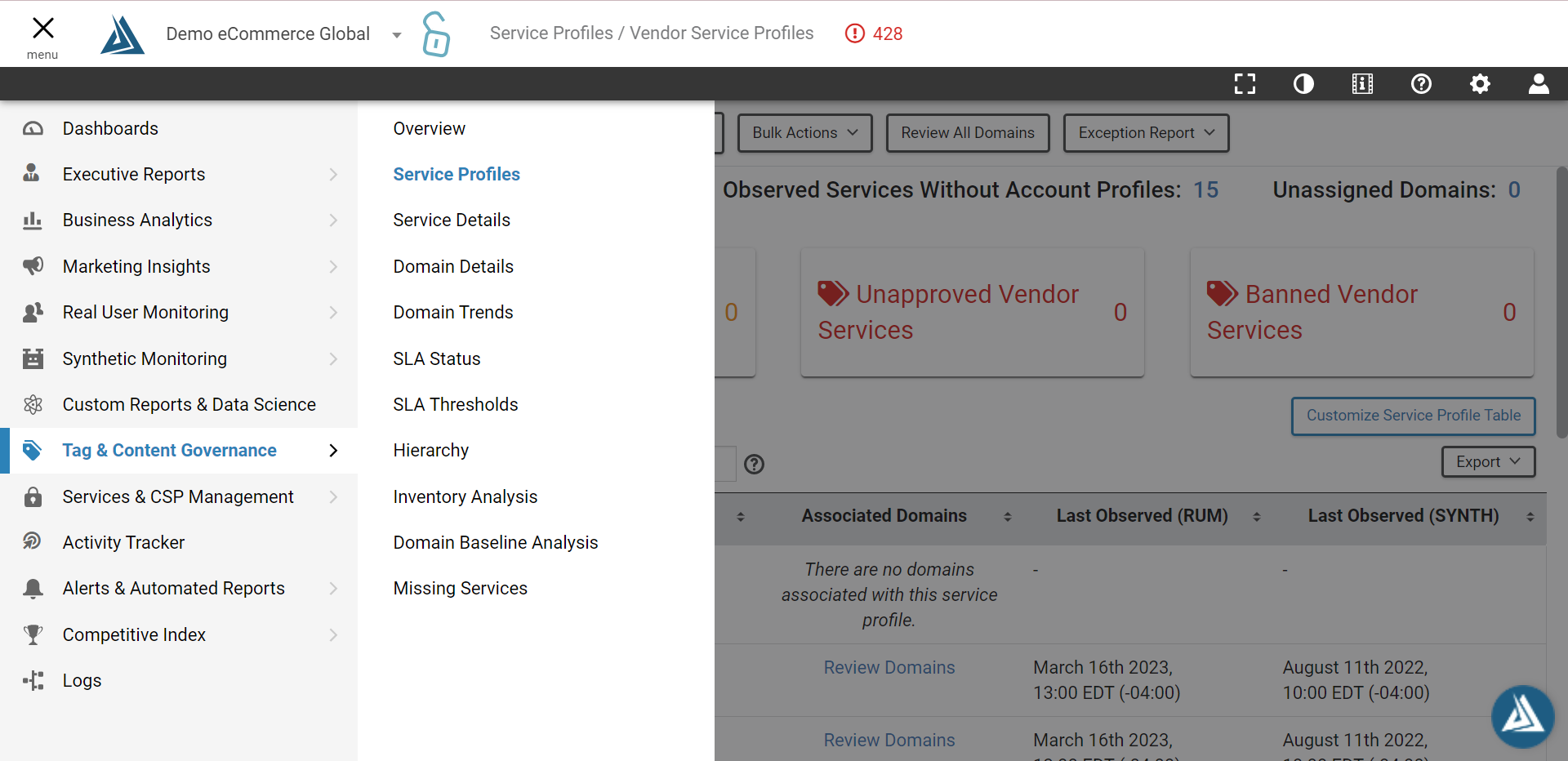The image size is (1568, 761).
Task: Click the Alerts bell icon
Action: tap(33, 588)
